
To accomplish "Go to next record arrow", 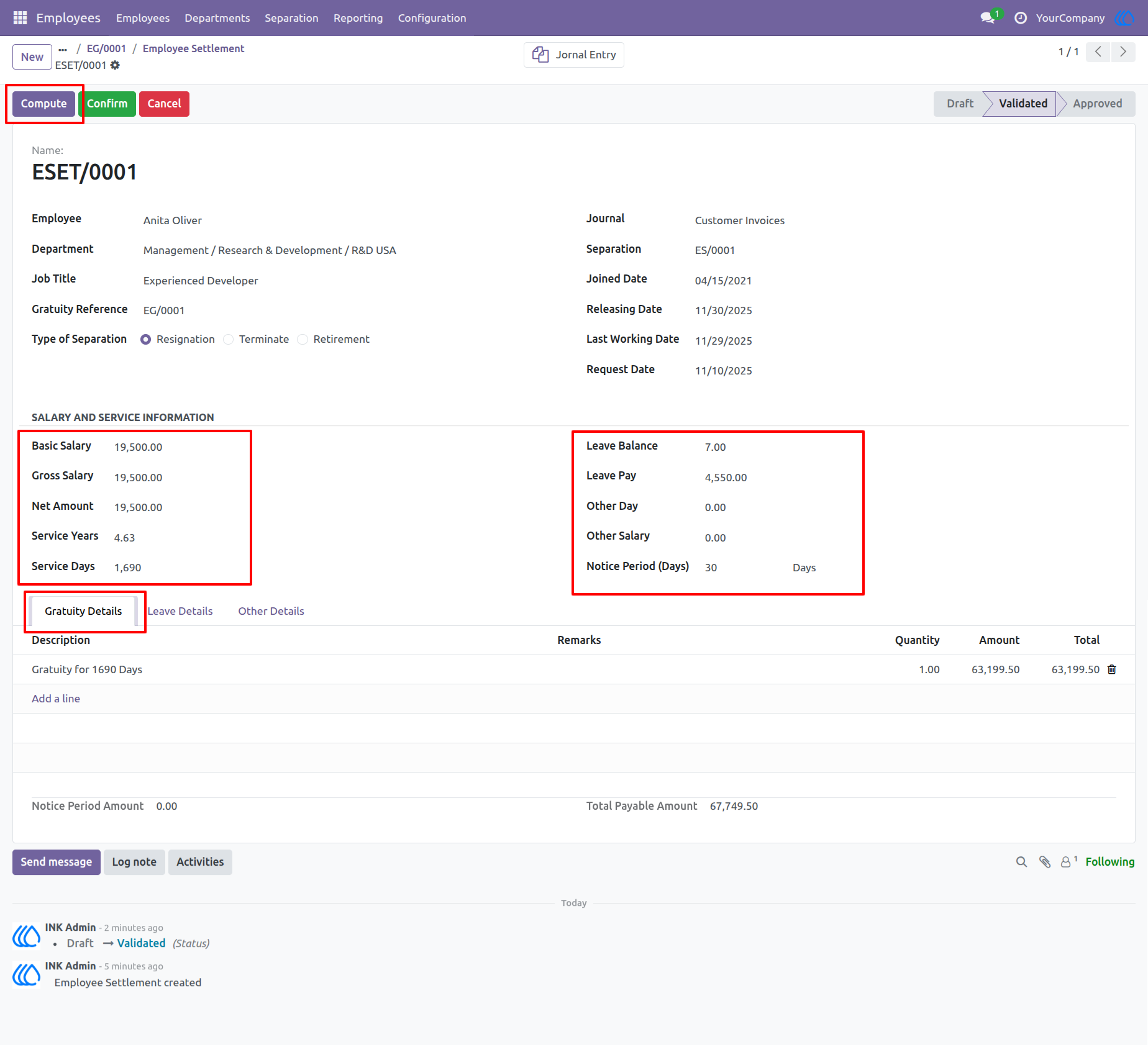I will pos(1123,52).
